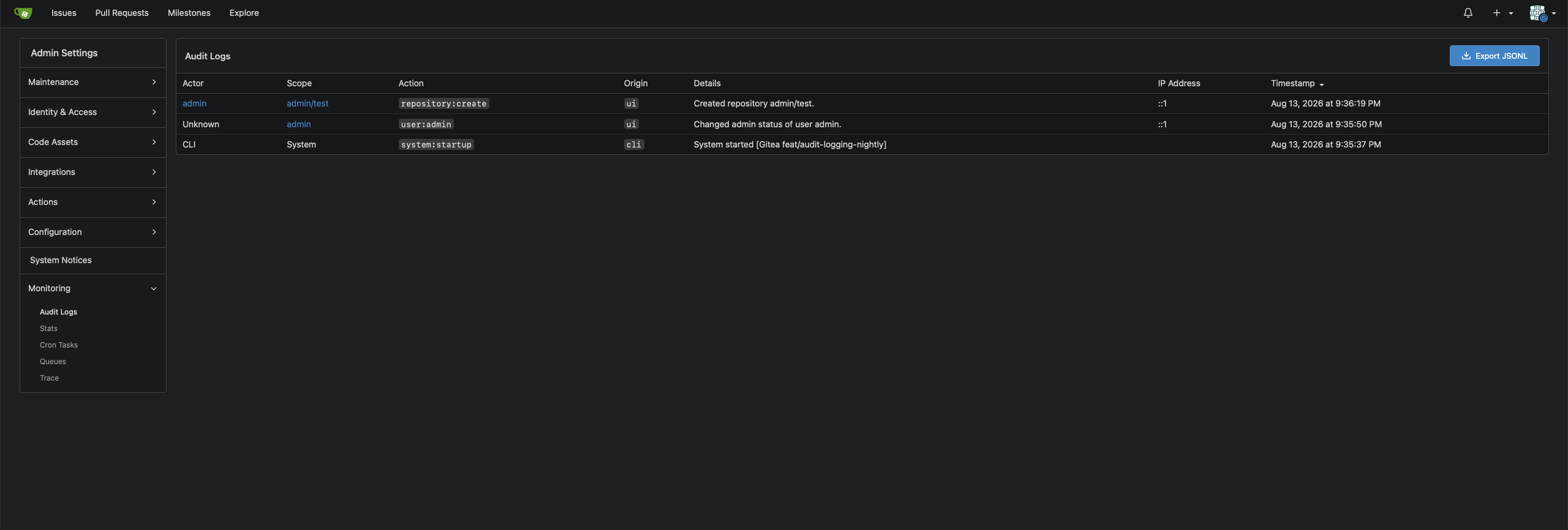This screenshot has height=530, width=1568.
Task: Open the admin scope link in Unknown row
Action: [298, 124]
